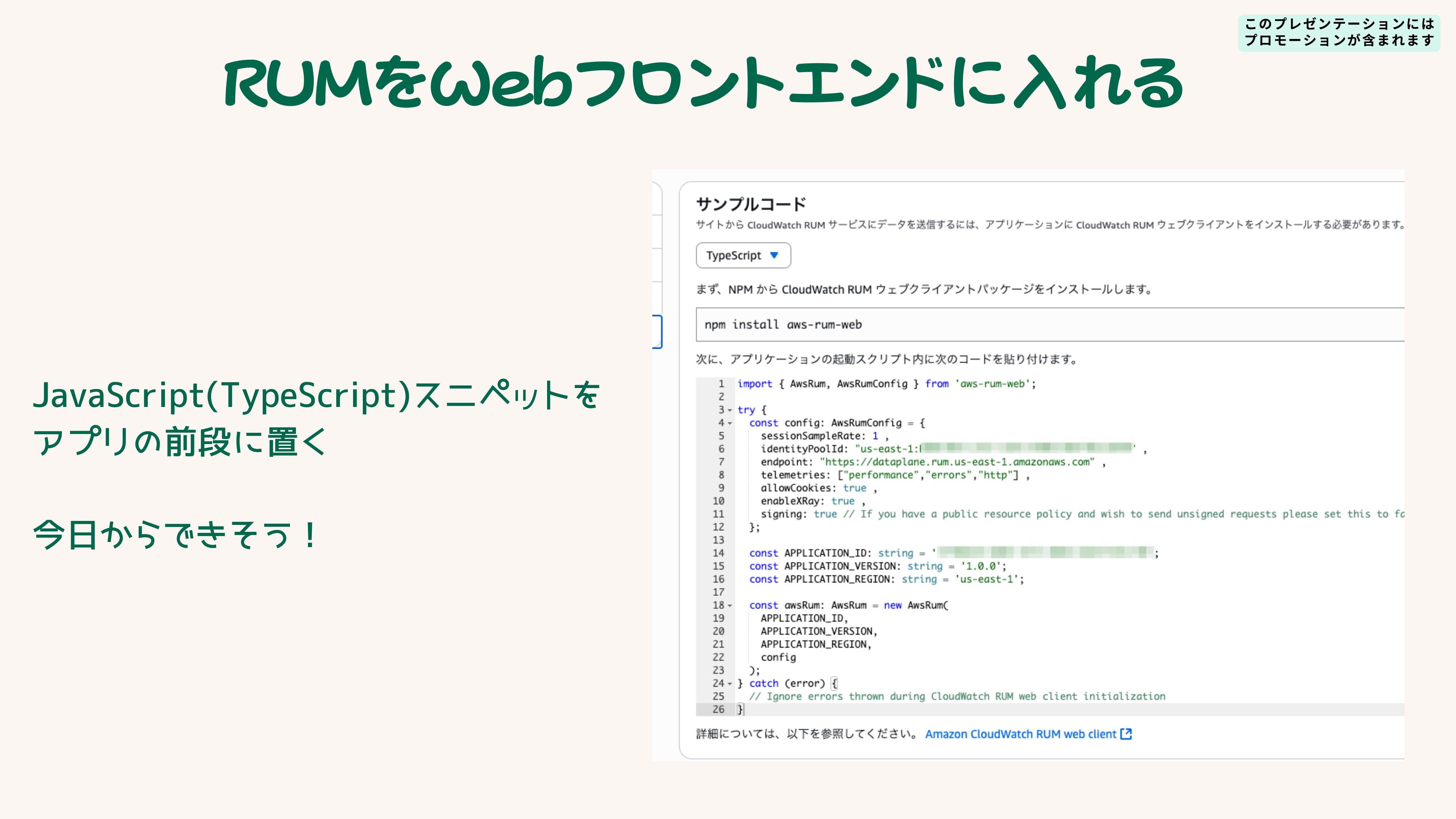Click the allowCookies: true line

(818, 488)
